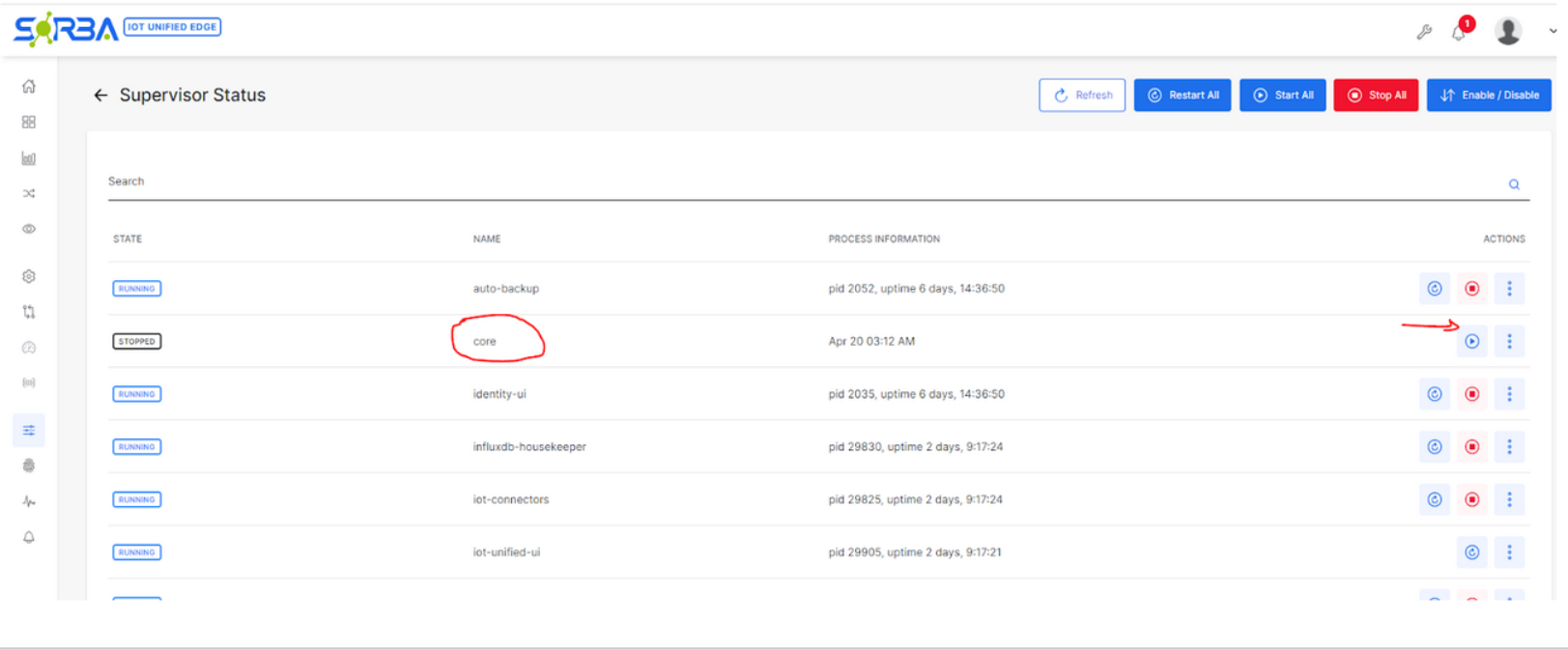Restart the identity-ui process
Screen dimensions: 1568x650
(1435, 394)
